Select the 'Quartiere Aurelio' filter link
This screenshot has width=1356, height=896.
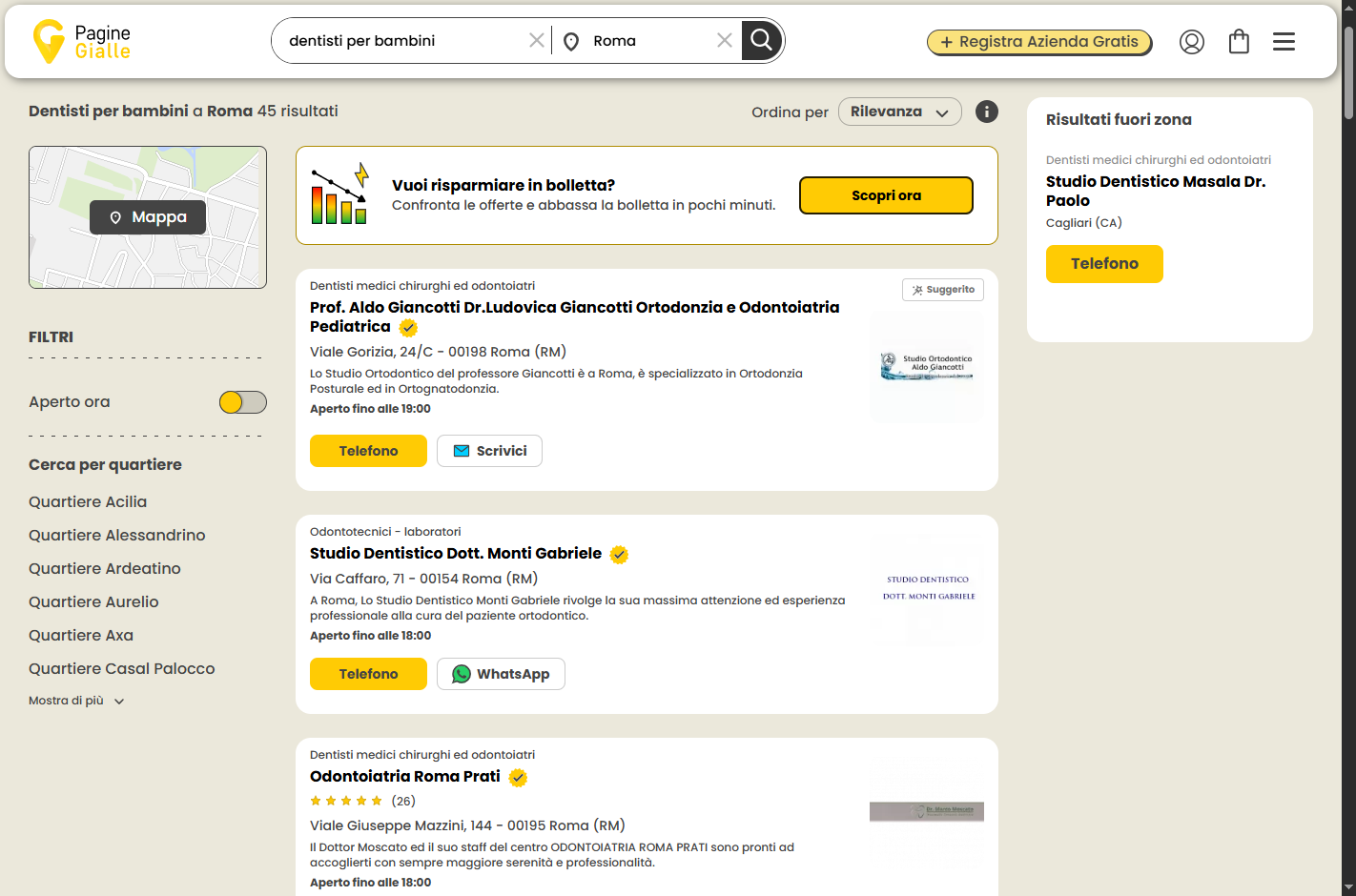click(x=93, y=601)
